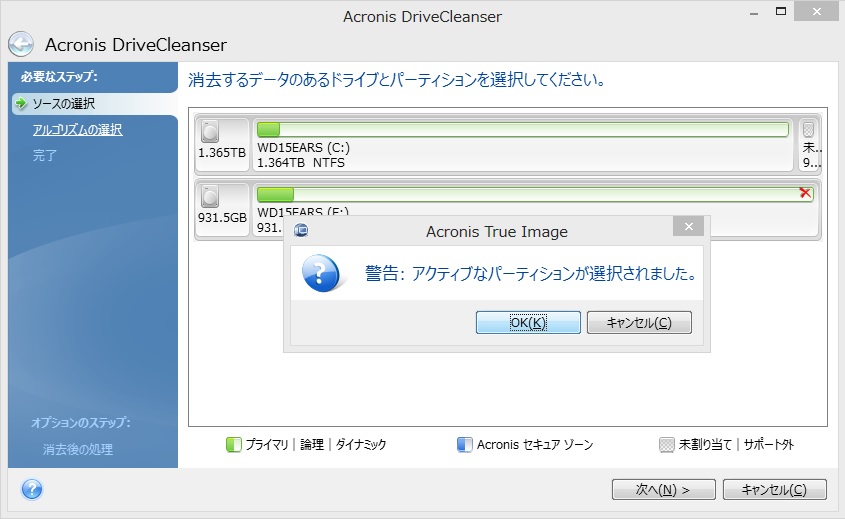Click the 次へ(N) > button
This screenshot has width=845, height=519.
click(x=663, y=489)
